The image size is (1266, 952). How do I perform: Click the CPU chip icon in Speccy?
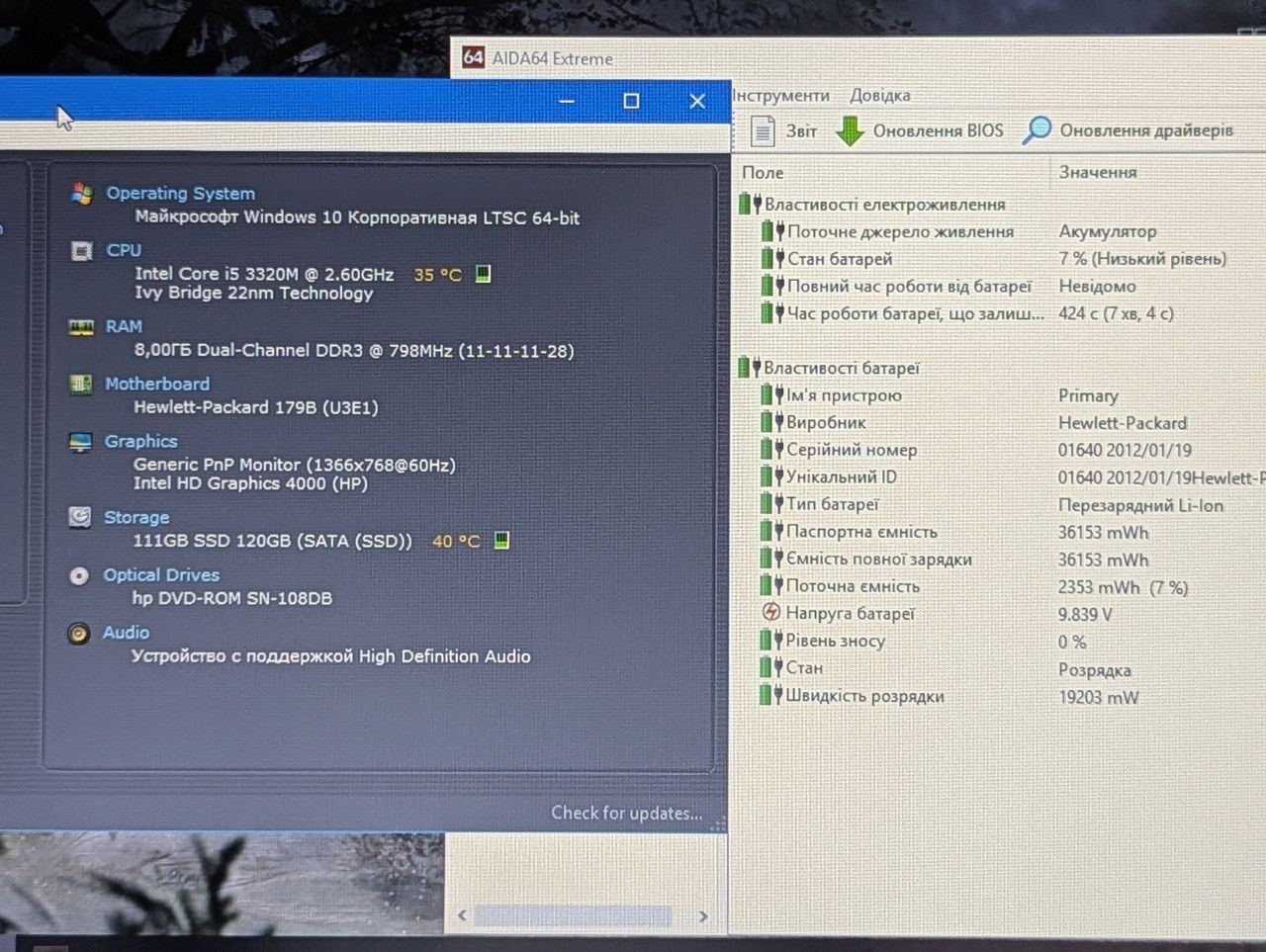81,251
